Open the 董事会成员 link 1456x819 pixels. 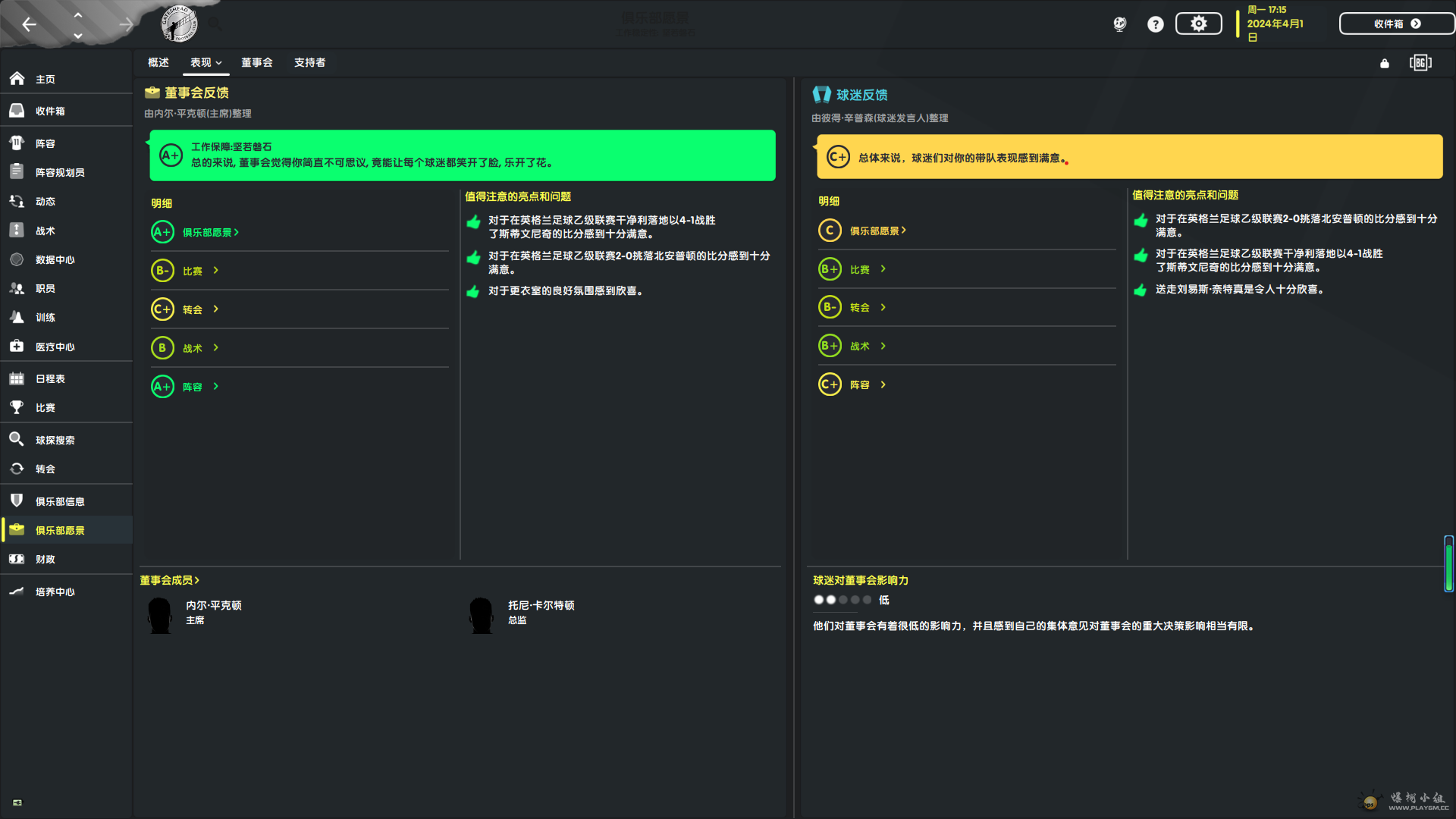pyautogui.click(x=169, y=580)
